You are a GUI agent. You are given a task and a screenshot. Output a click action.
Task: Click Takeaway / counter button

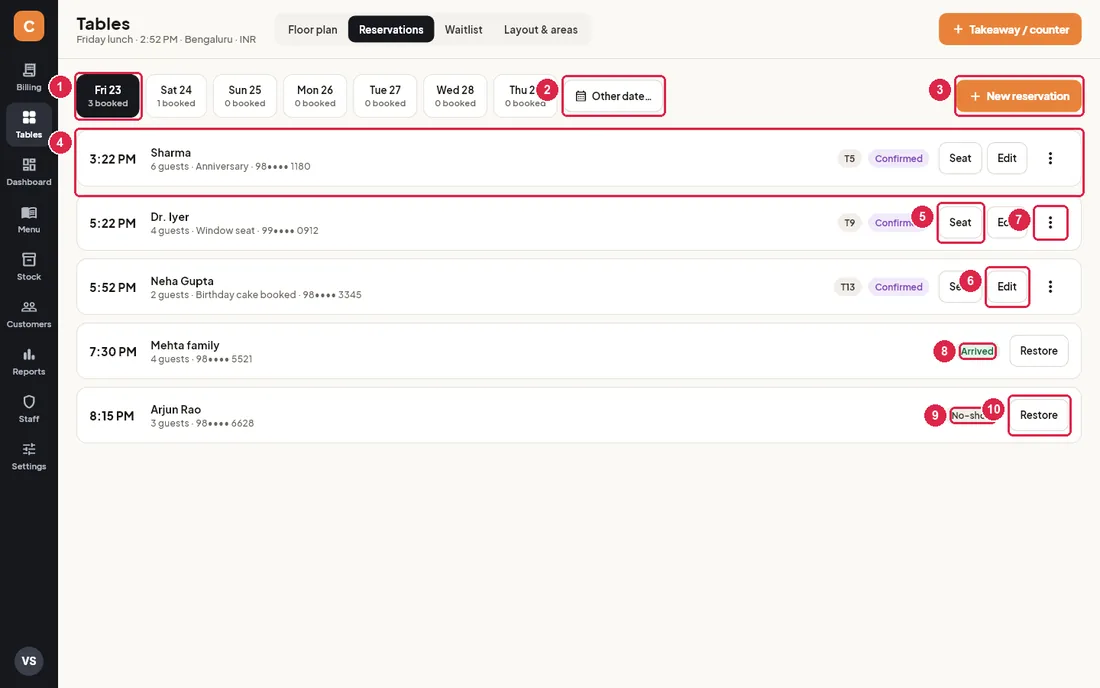click(x=1010, y=29)
